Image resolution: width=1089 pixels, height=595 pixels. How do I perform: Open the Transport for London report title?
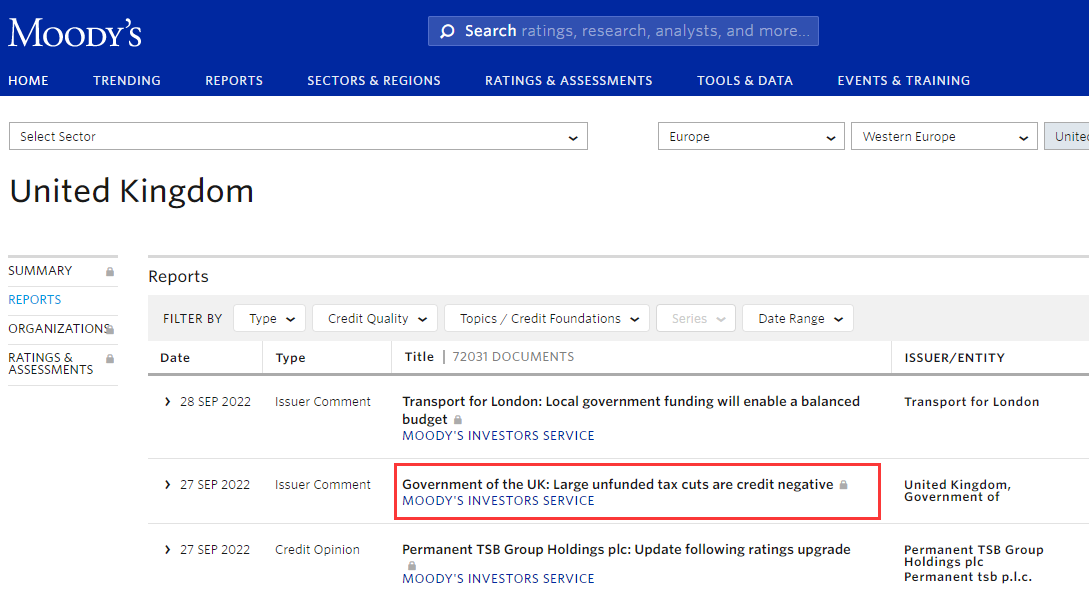tap(630, 402)
